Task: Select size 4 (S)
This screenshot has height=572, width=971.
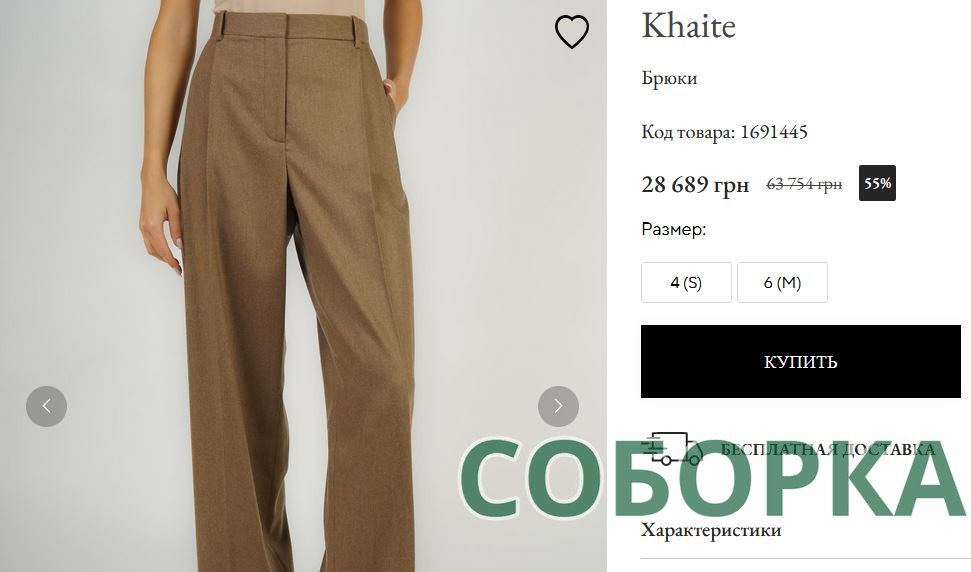Action: pos(686,282)
